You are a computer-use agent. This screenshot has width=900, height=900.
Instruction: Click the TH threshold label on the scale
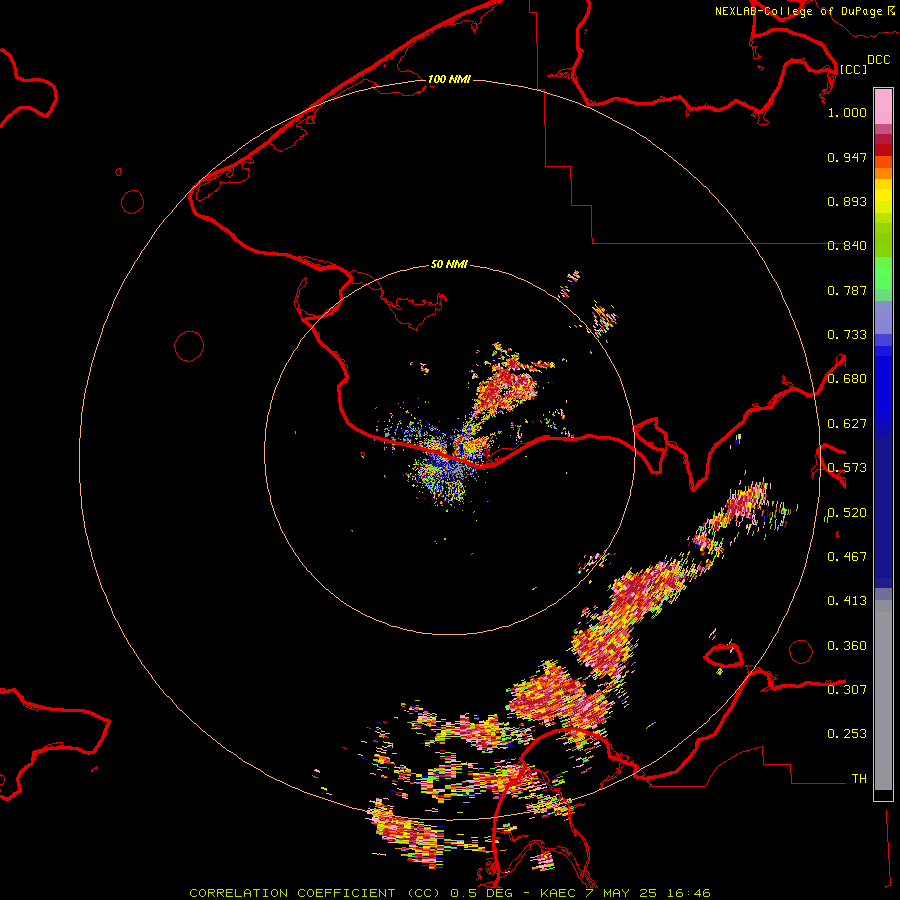(x=859, y=779)
